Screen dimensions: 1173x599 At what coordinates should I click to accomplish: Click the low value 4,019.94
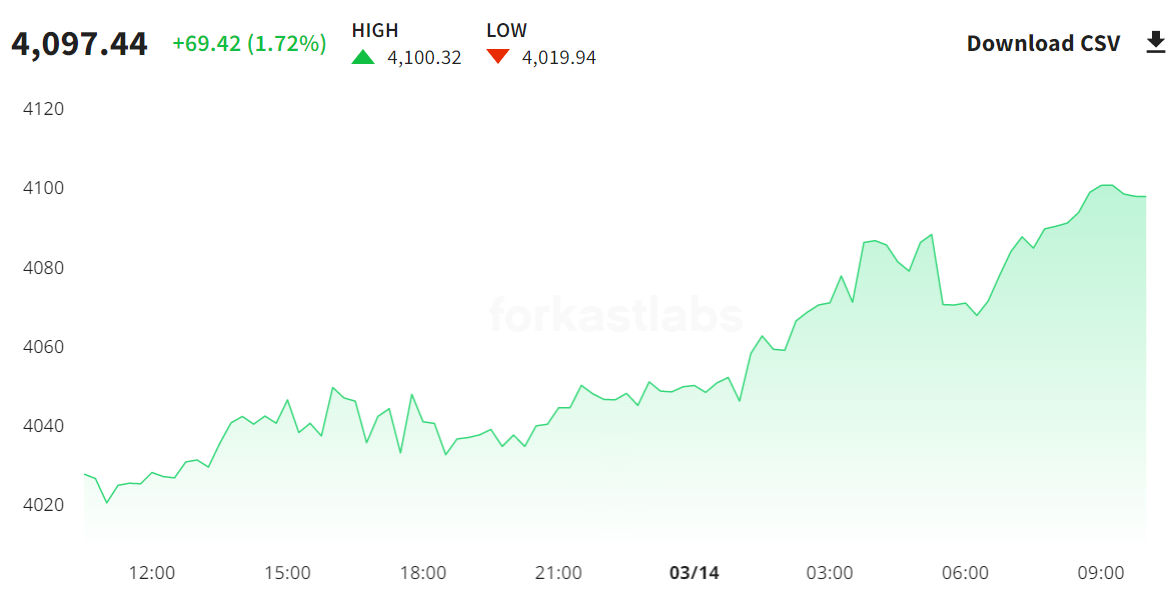pos(559,58)
